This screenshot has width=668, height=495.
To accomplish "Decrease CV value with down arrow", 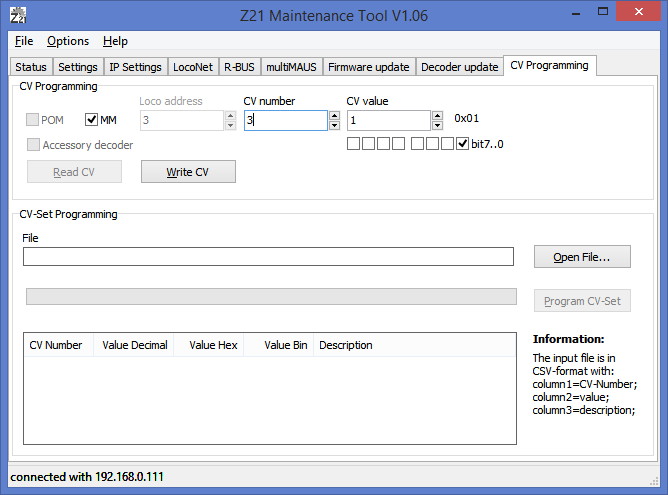I will point(438,125).
